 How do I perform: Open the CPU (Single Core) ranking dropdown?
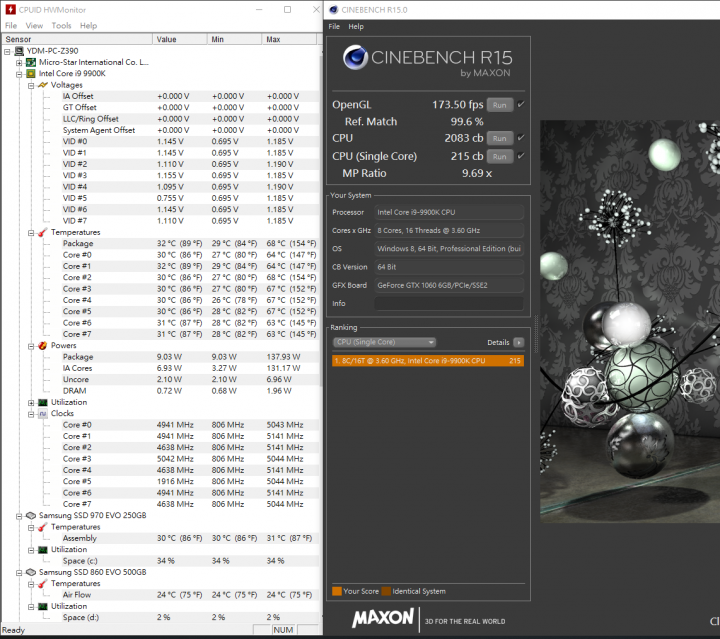click(x=384, y=342)
